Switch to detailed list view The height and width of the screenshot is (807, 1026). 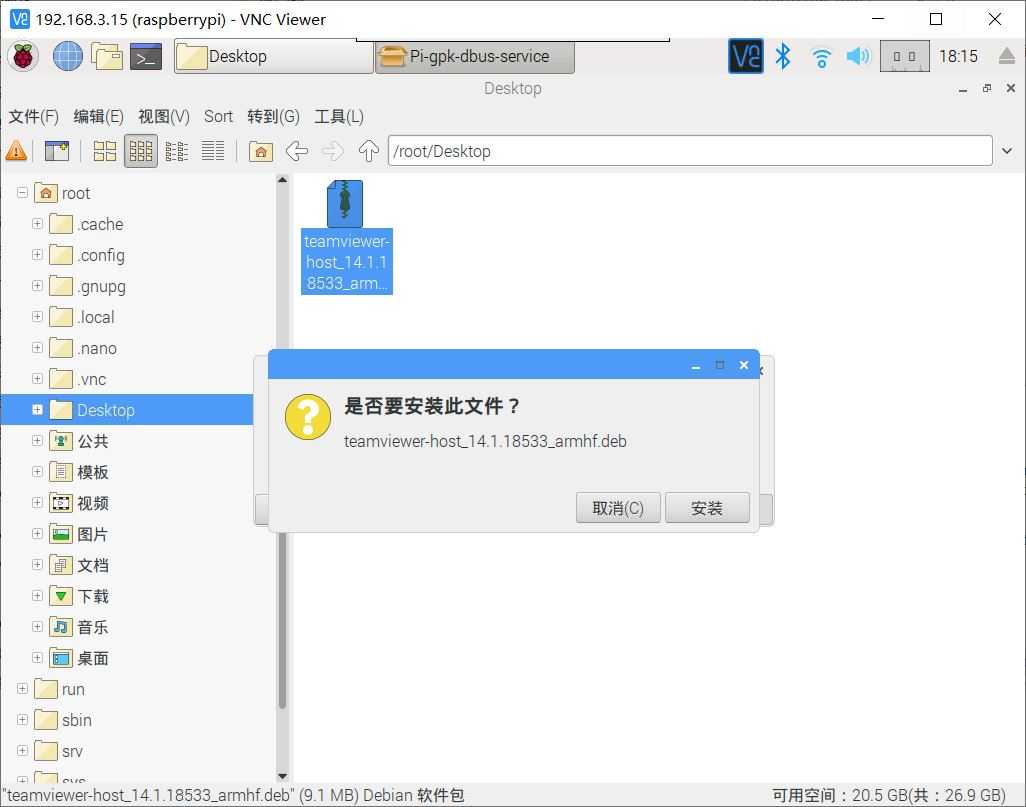(213, 151)
